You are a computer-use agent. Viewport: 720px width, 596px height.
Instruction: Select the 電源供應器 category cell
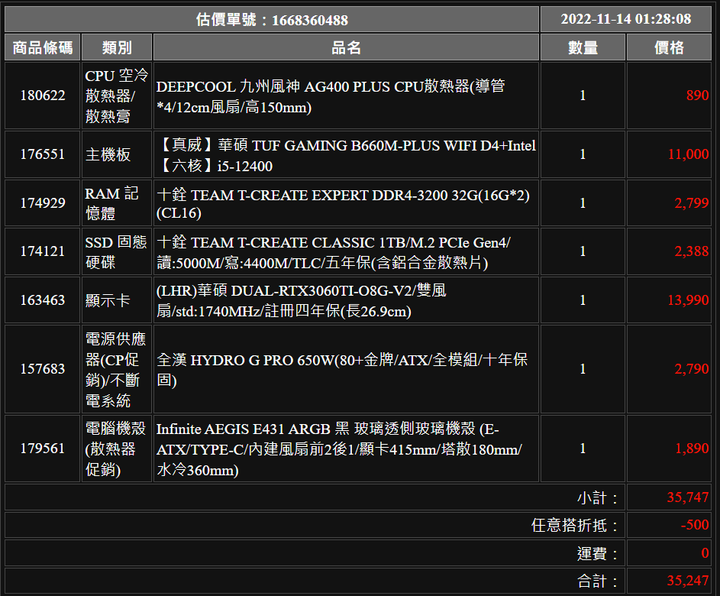(x=117, y=369)
